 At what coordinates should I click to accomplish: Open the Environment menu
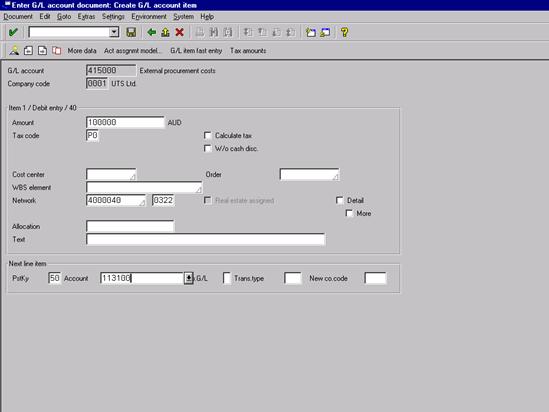(149, 16)
